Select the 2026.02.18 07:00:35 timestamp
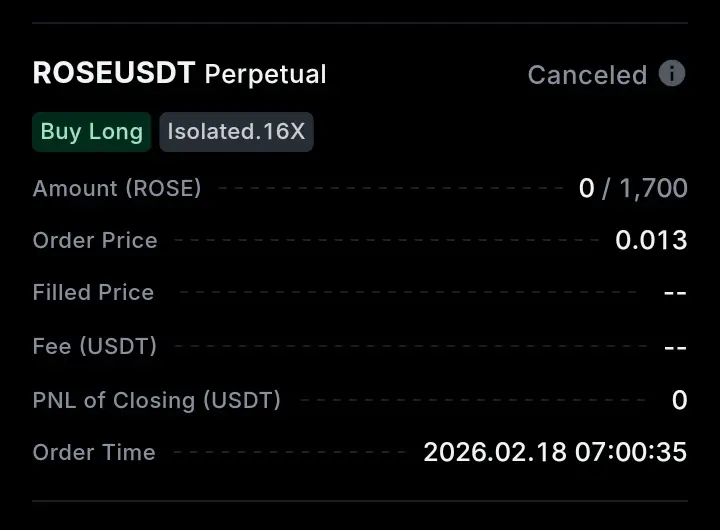The height and width of the screenshot is (530, 720). [555, 452]
